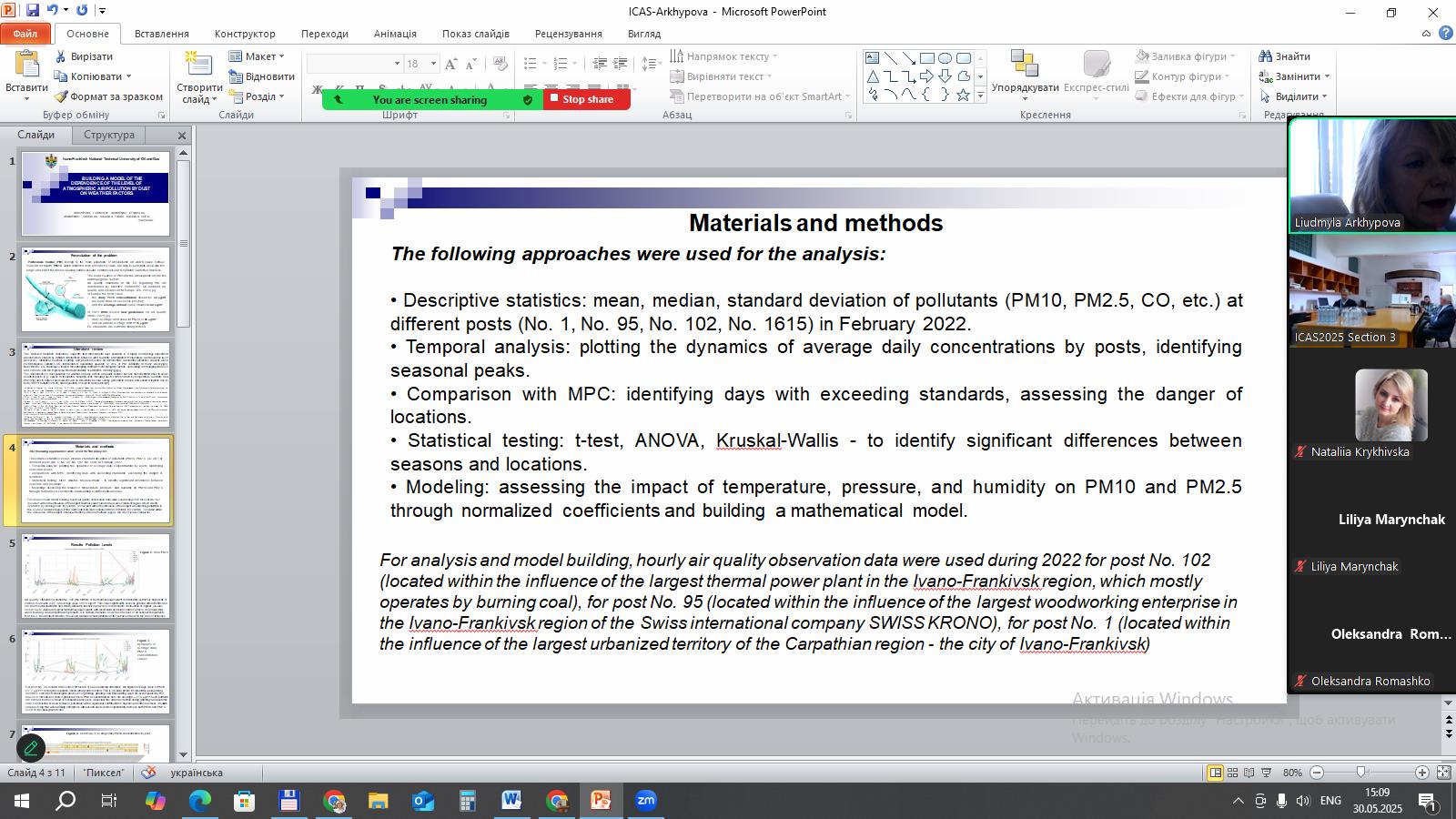Click the Help question mark icon

[x=1446, y=34]
